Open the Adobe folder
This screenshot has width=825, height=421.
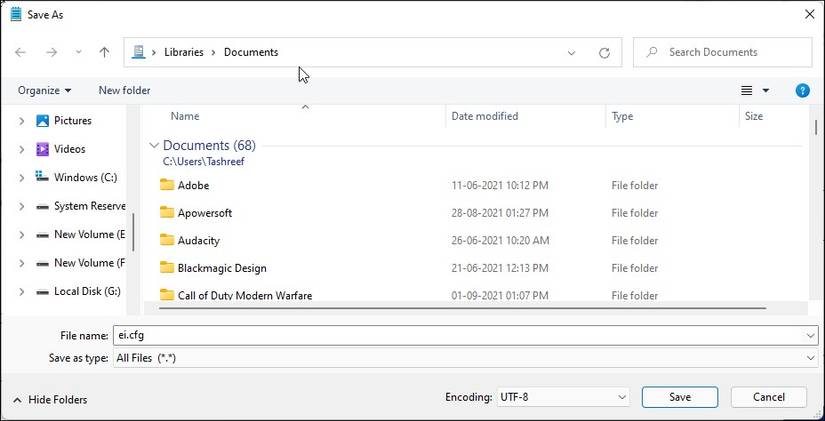pos(193,185)
